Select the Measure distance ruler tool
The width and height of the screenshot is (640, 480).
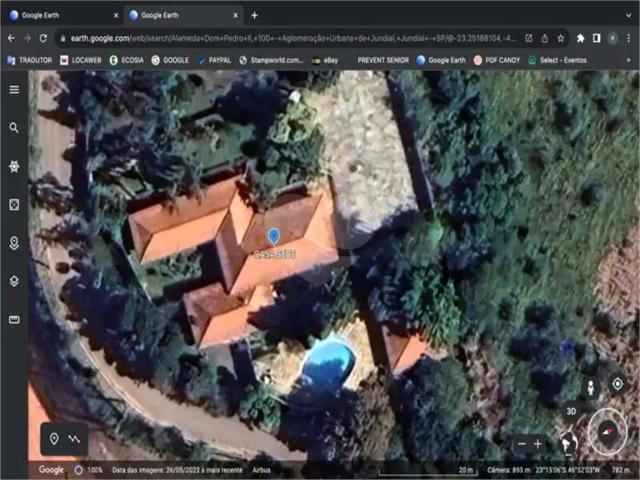[14, 319]
